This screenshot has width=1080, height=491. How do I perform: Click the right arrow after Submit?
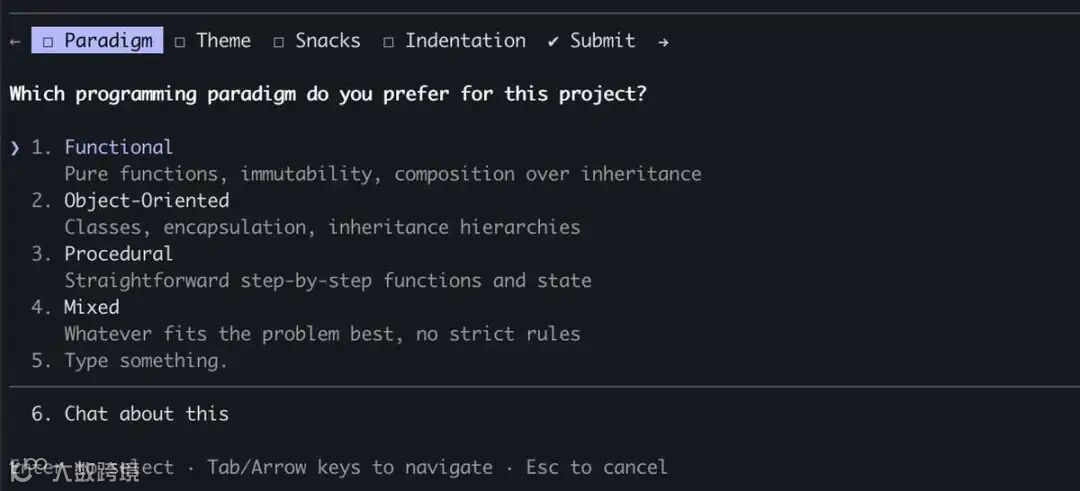[x=663, y=41]
